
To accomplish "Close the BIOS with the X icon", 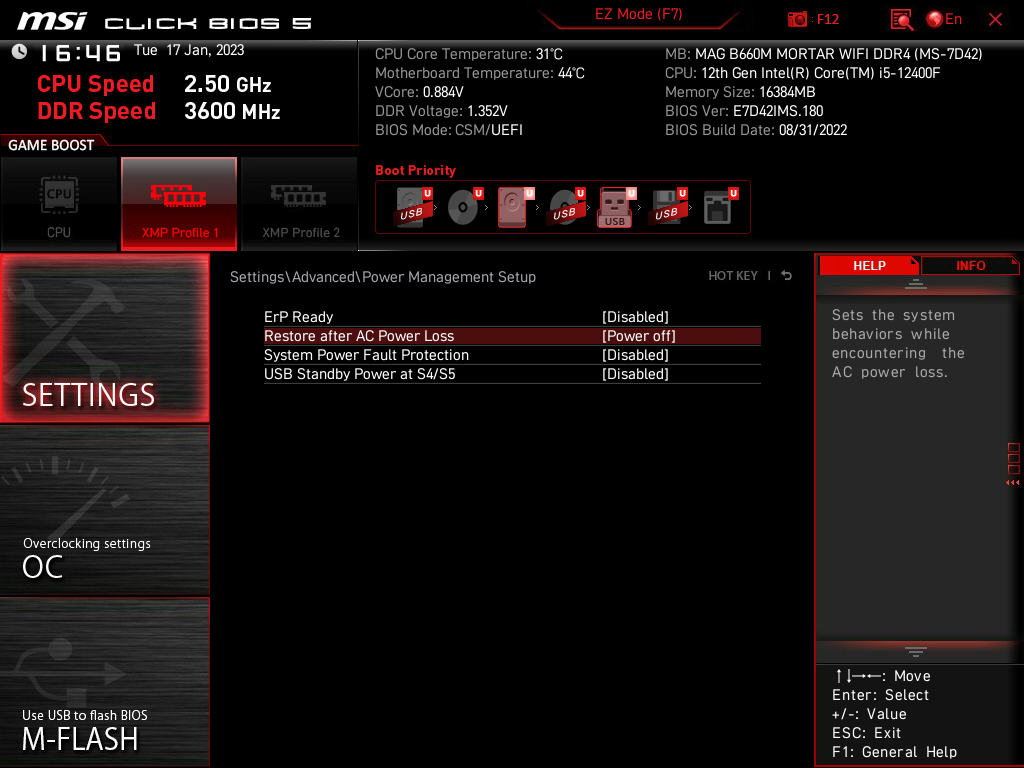I will (x=995, y=20).
